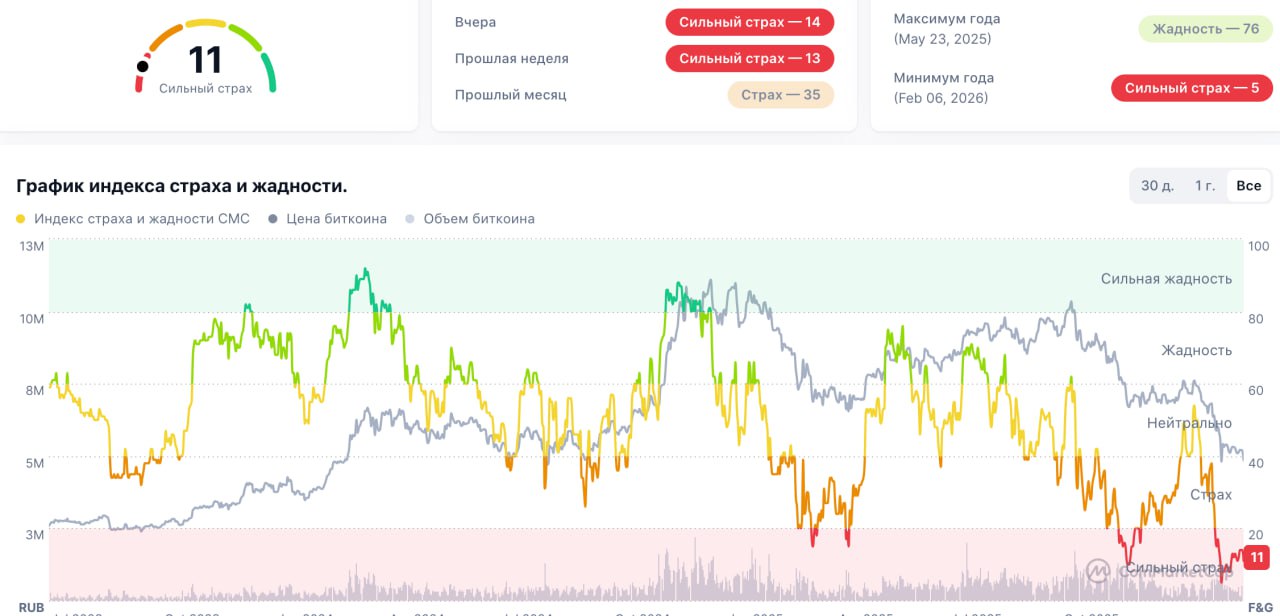Click last week's "Сильный страх — 13" badge

tap(749, 58)
